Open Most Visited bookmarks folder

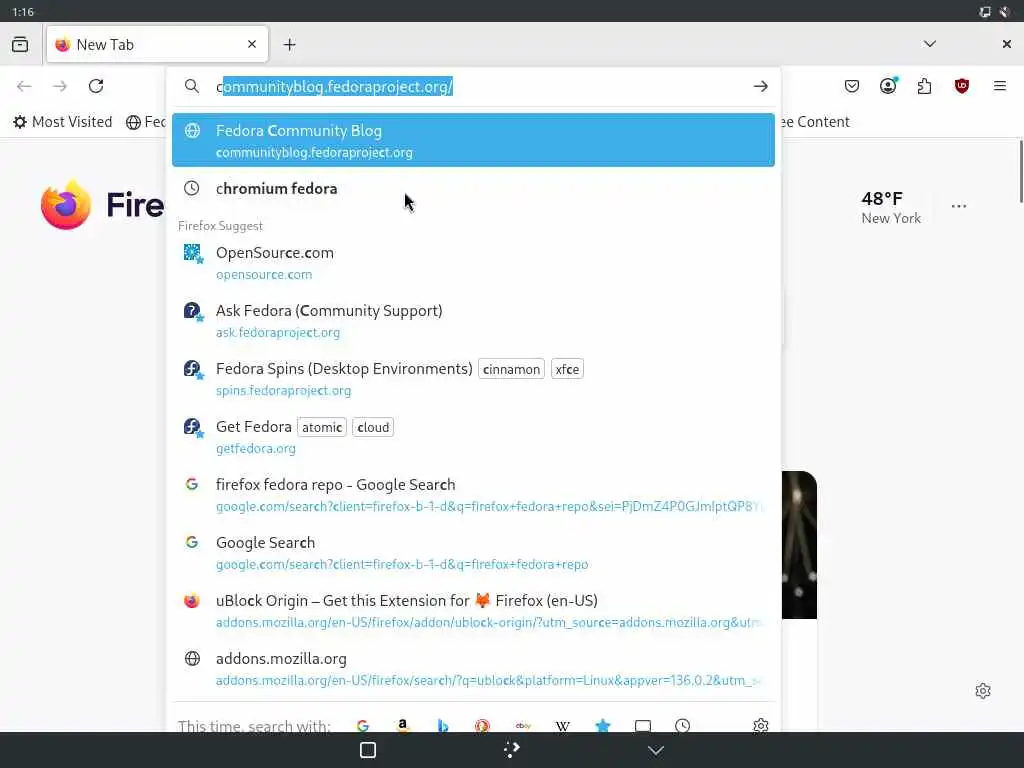63,122
